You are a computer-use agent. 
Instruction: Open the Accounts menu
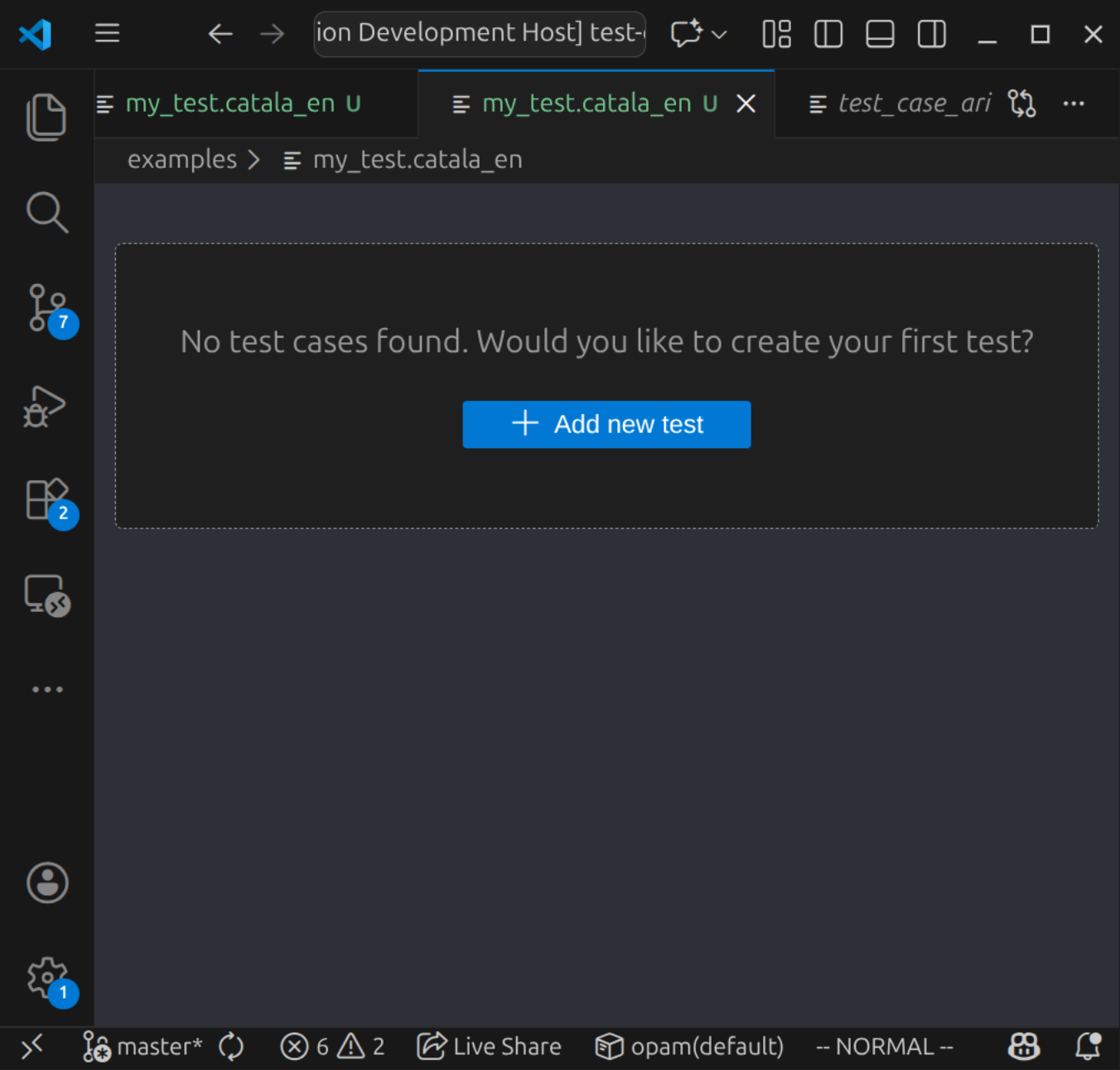(x=47, y=883)
